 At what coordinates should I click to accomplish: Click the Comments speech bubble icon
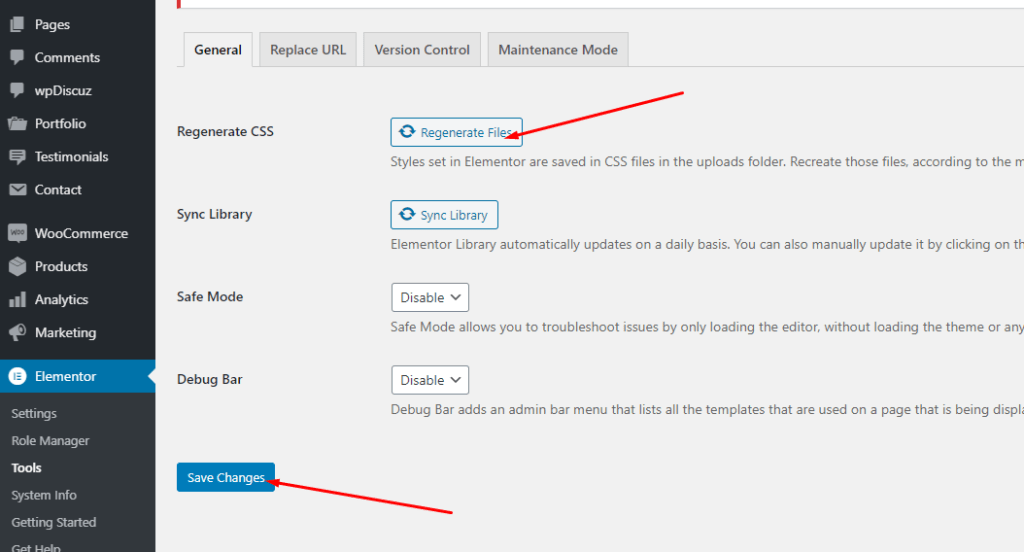pyautogui.click(x=17, y=57)
